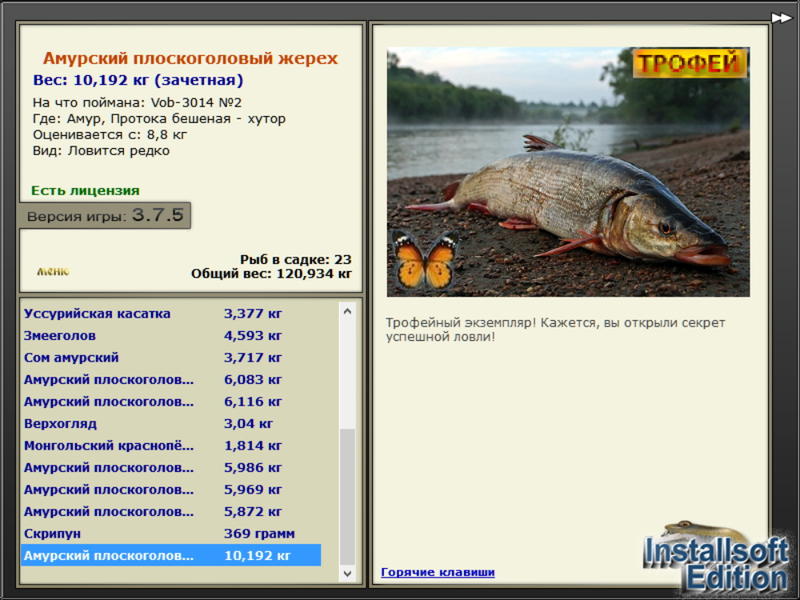Click the orange butterfly icon on photo
The width and height of the screenshot is (800, 600).
(x=425, y=262)
